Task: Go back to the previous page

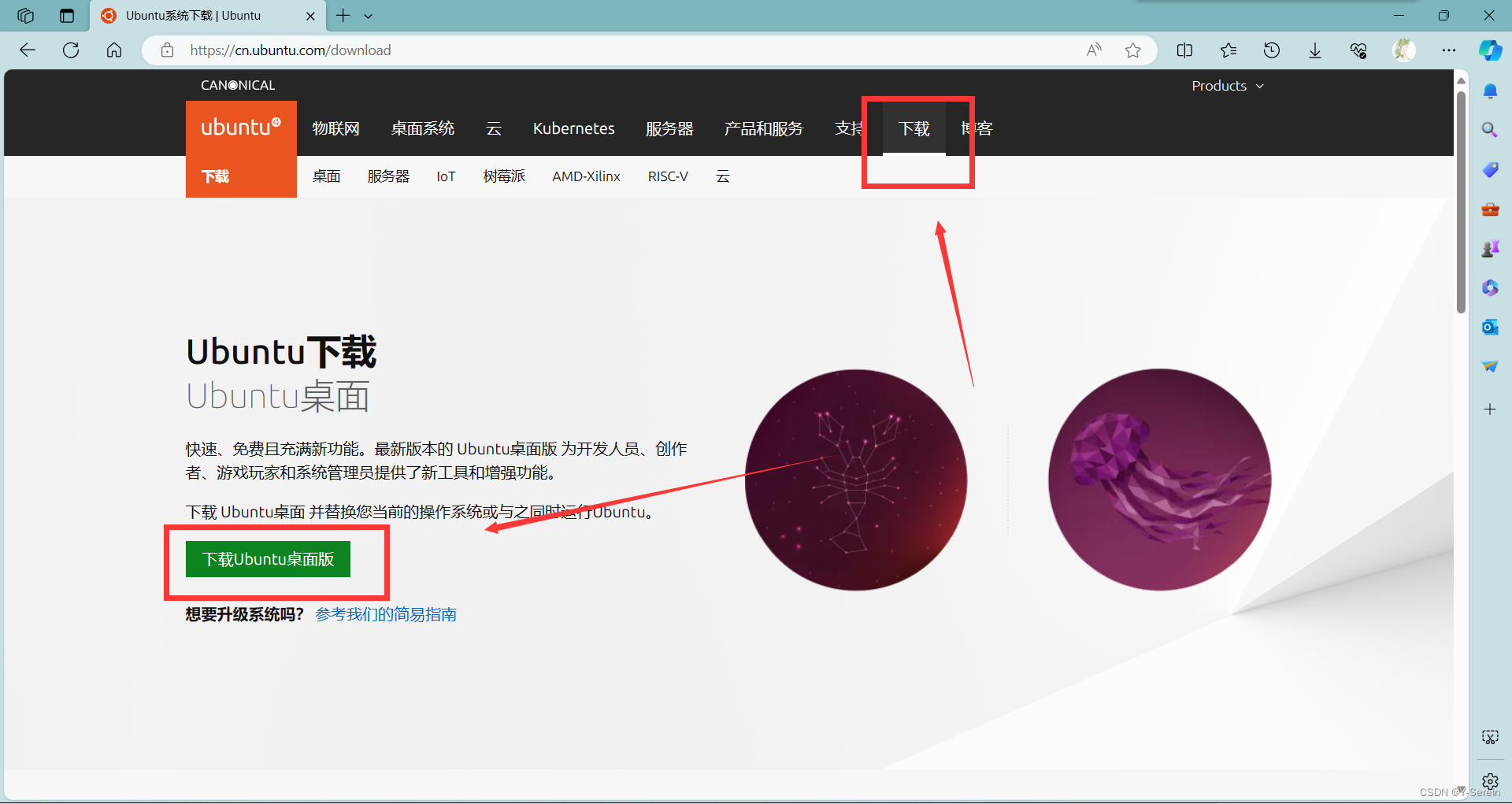Action: (x=28, y=50)
